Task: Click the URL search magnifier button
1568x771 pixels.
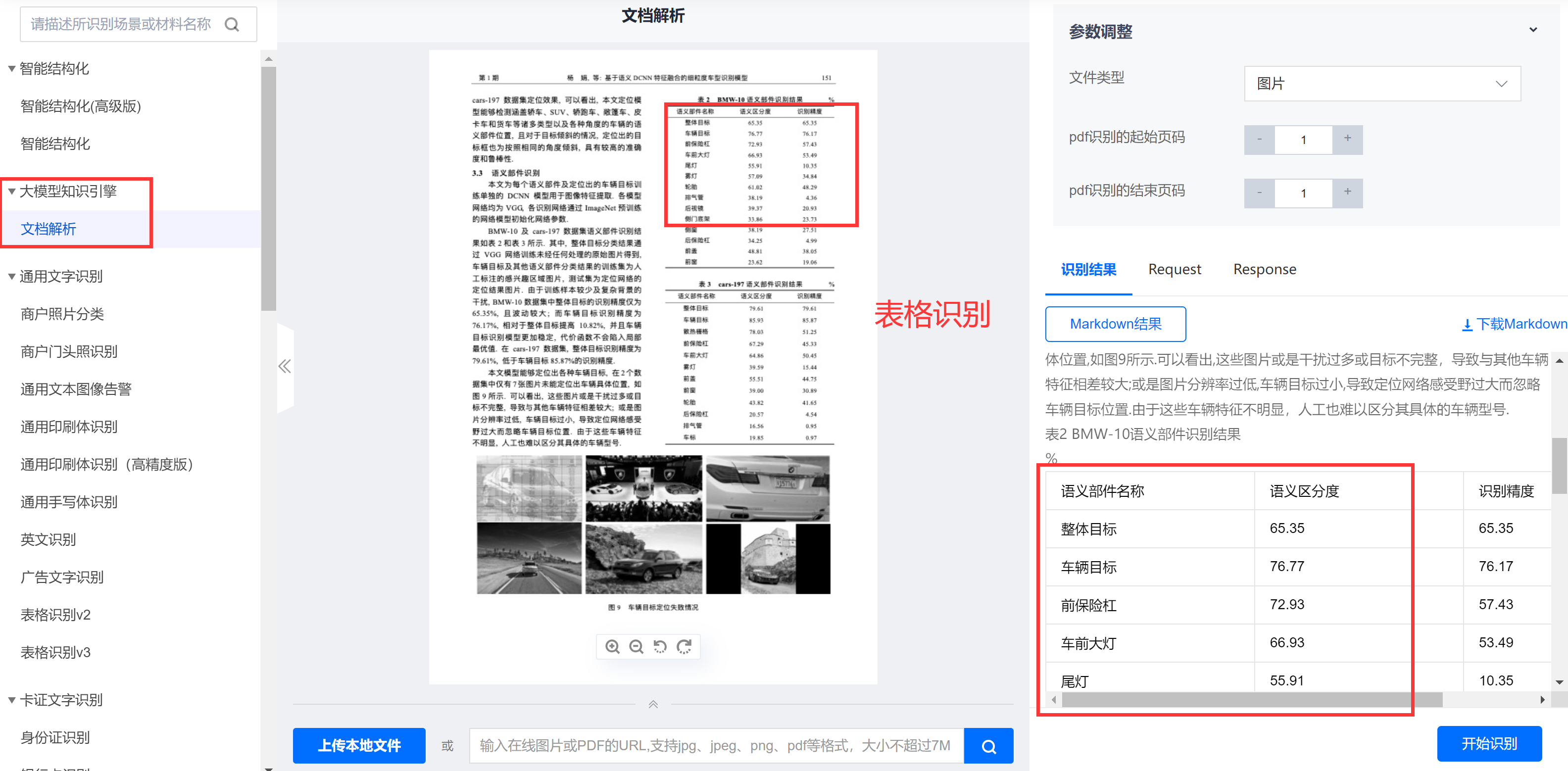Action: (x=988, y=746)
